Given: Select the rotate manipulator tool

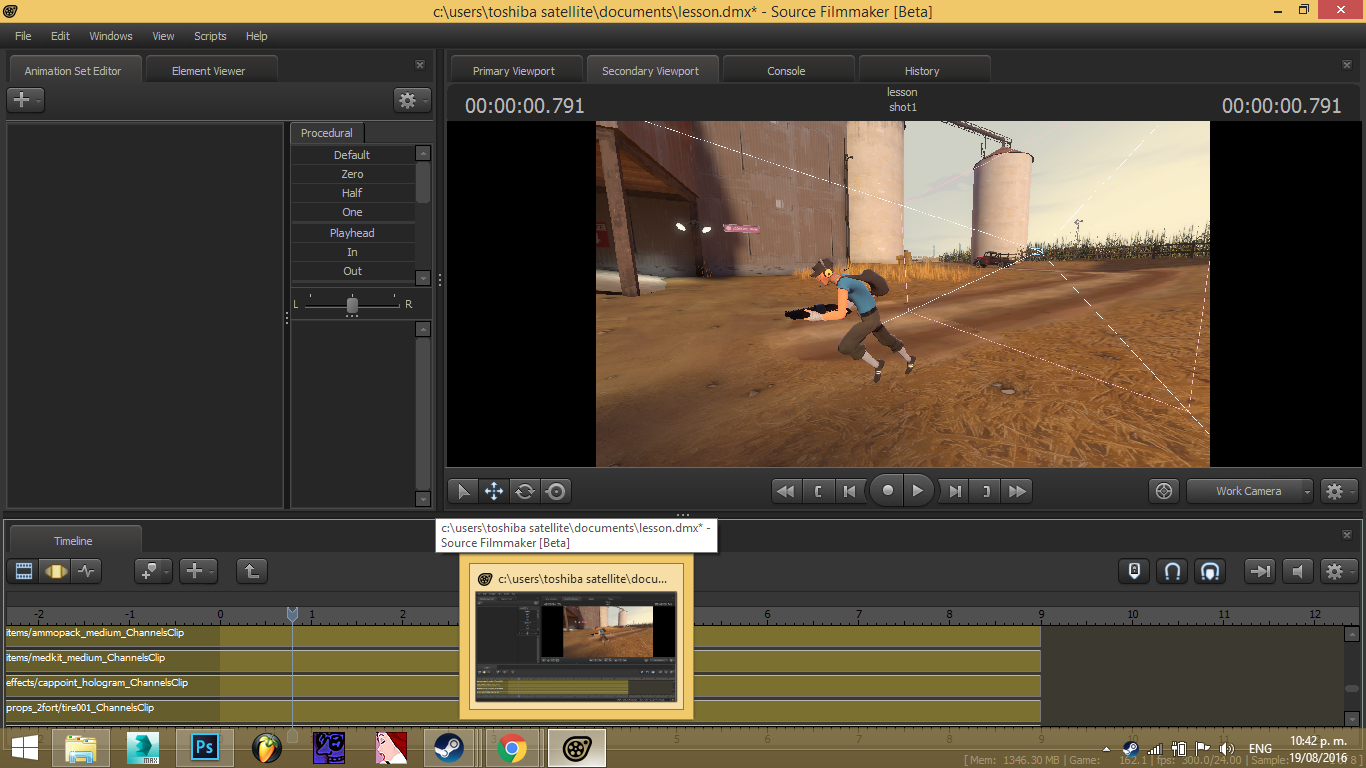Looking at the screenshot, I should [x=525, y=491].
